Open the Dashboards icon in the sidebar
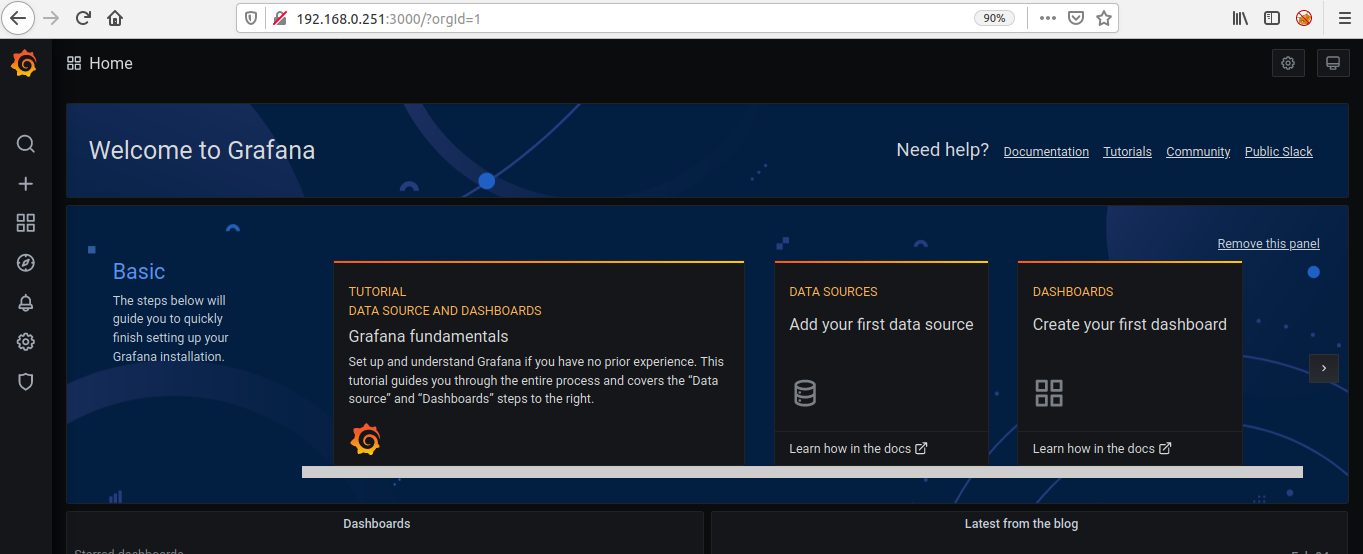 (26, 223)
